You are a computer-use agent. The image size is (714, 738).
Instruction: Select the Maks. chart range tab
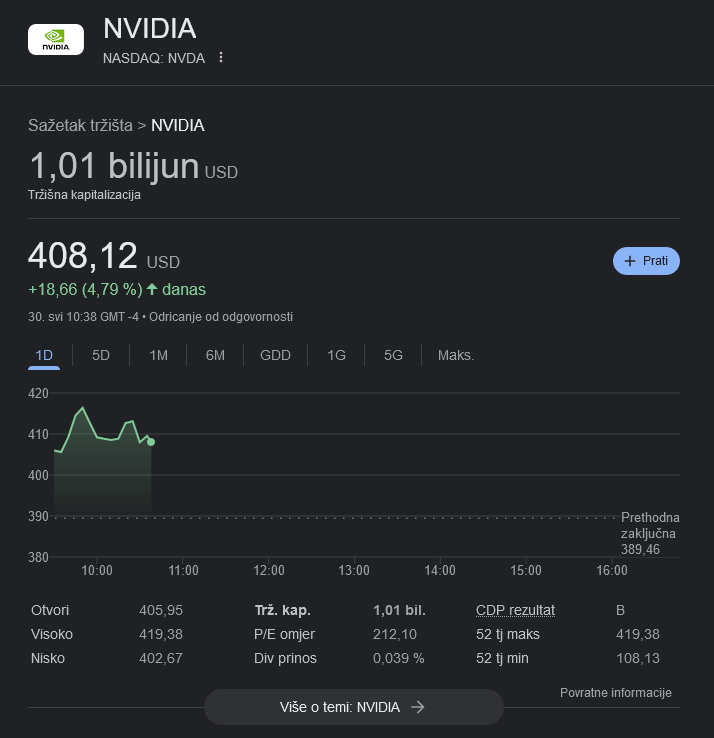[x=456, y=355]
